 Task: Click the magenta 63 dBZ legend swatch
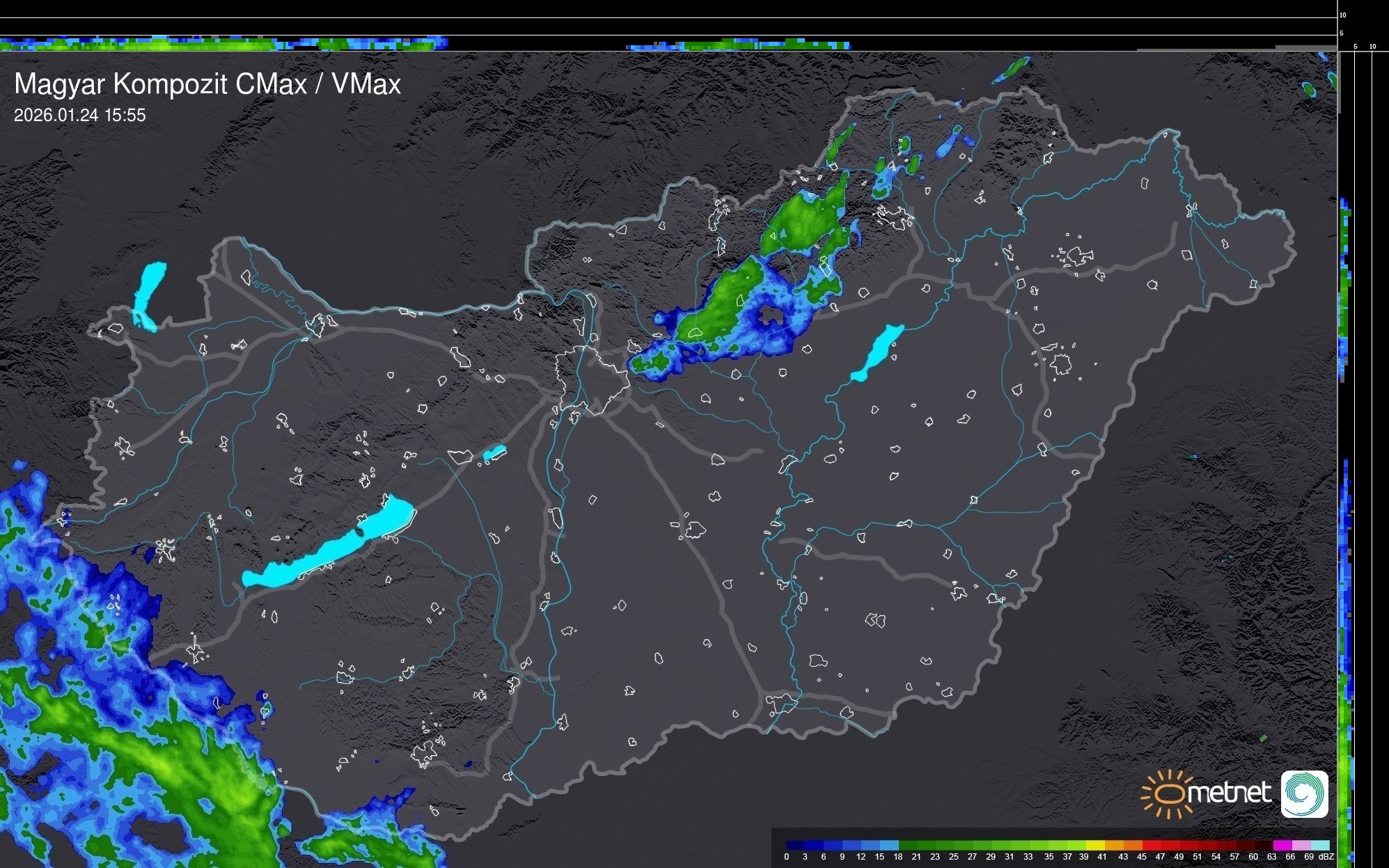(1281, 846)
